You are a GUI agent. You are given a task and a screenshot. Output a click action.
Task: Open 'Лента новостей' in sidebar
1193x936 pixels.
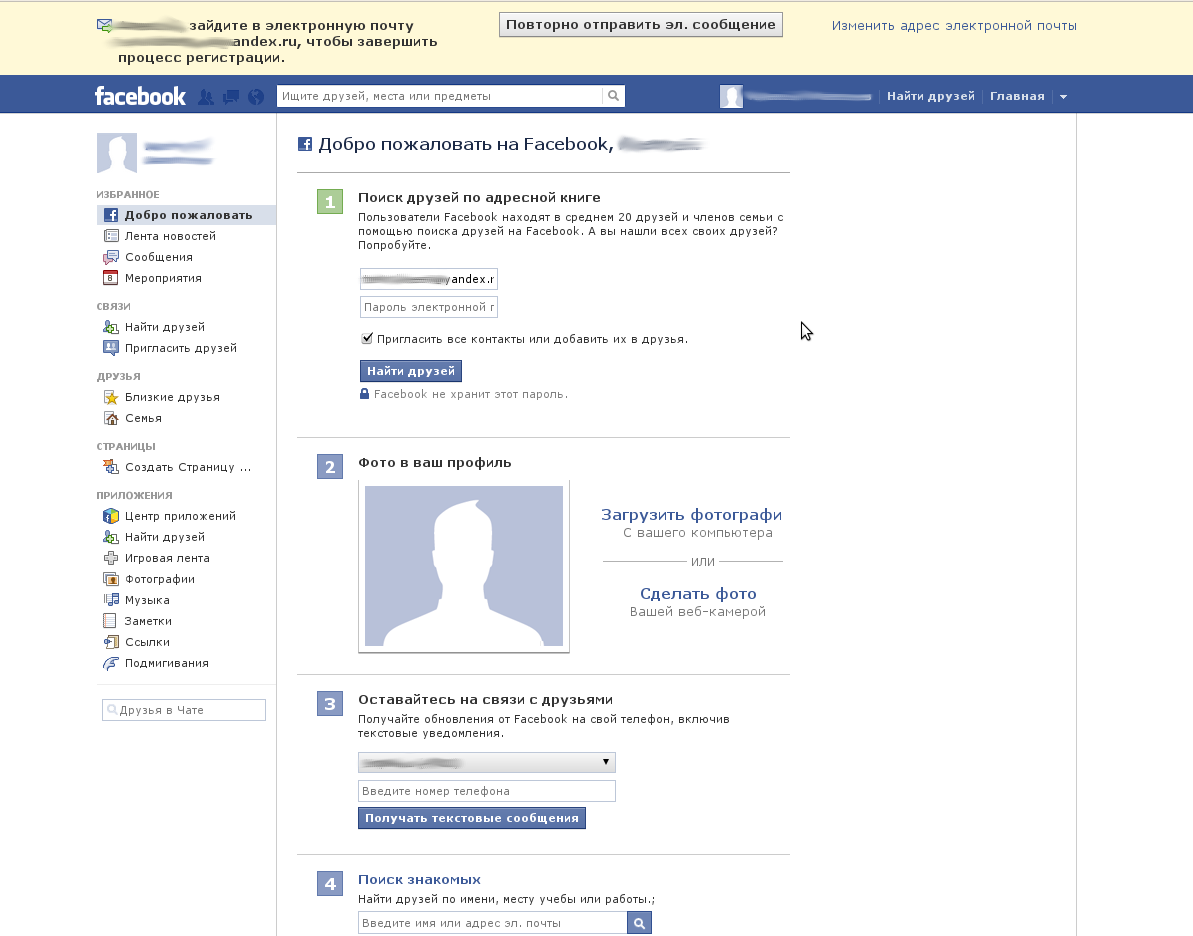click(170, 236)
